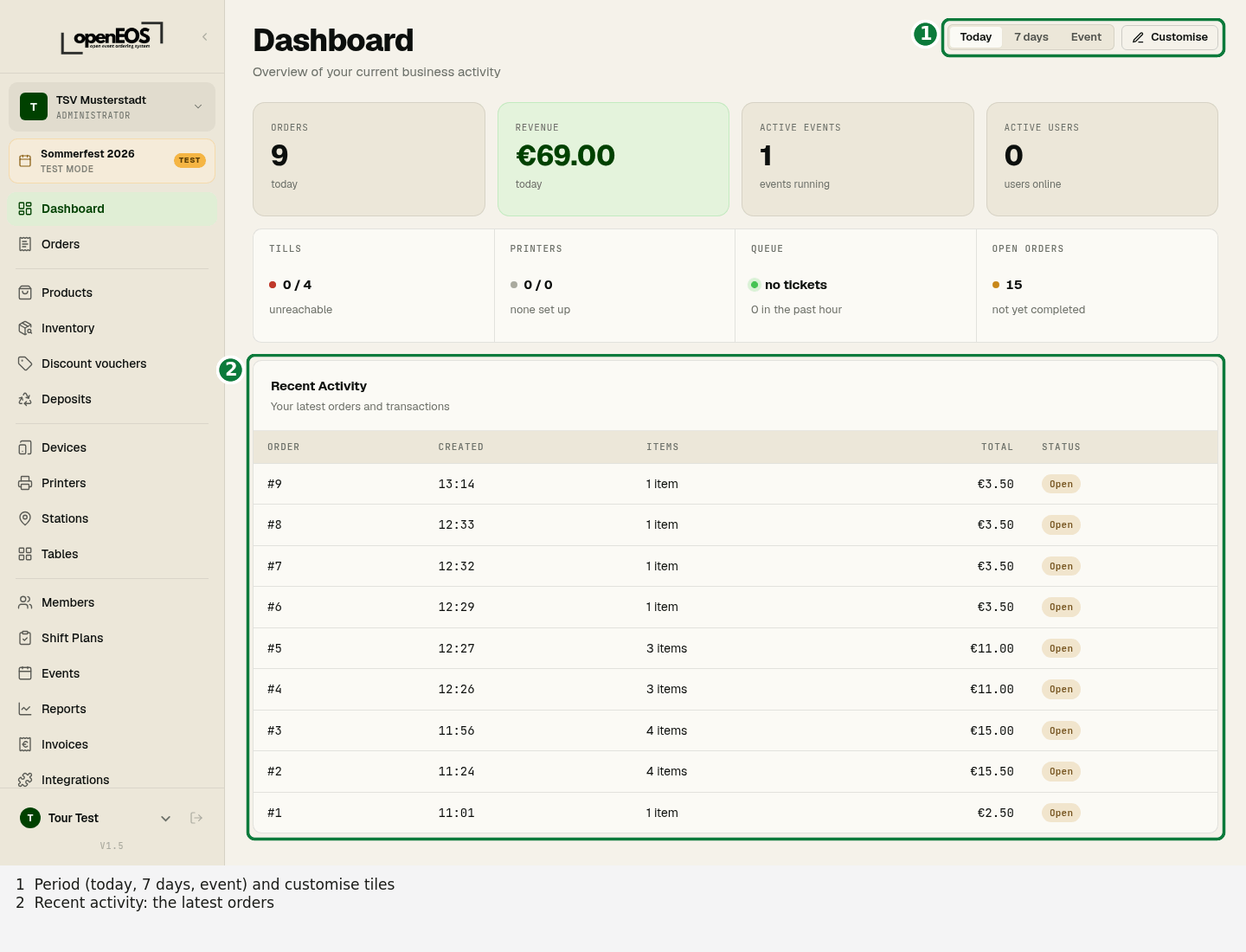Screen dimensions: 1246x952
Task: Open the Orders summary tile
Action: pos(369,159)
